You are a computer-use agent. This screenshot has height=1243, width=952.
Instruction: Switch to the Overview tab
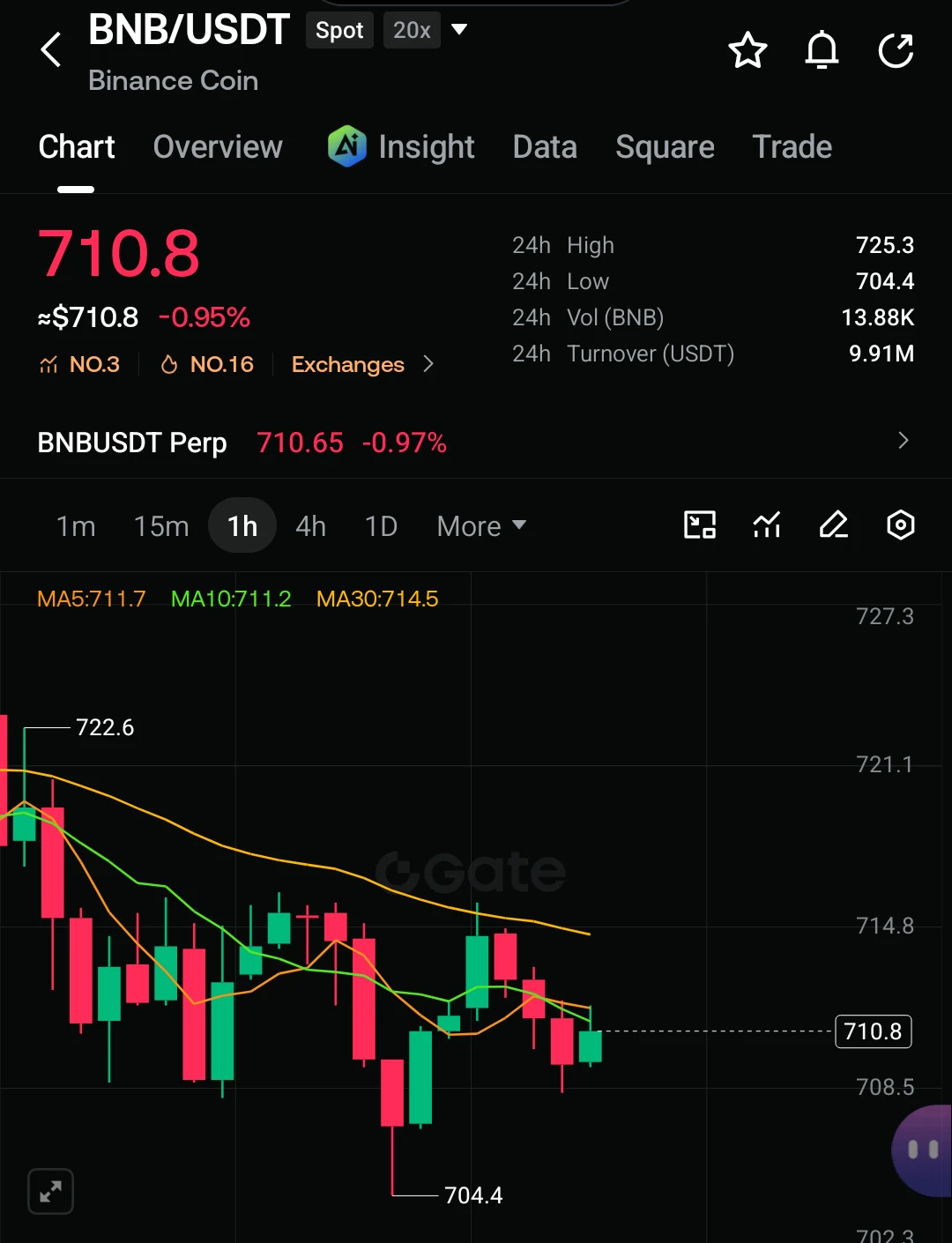(218, 146)
